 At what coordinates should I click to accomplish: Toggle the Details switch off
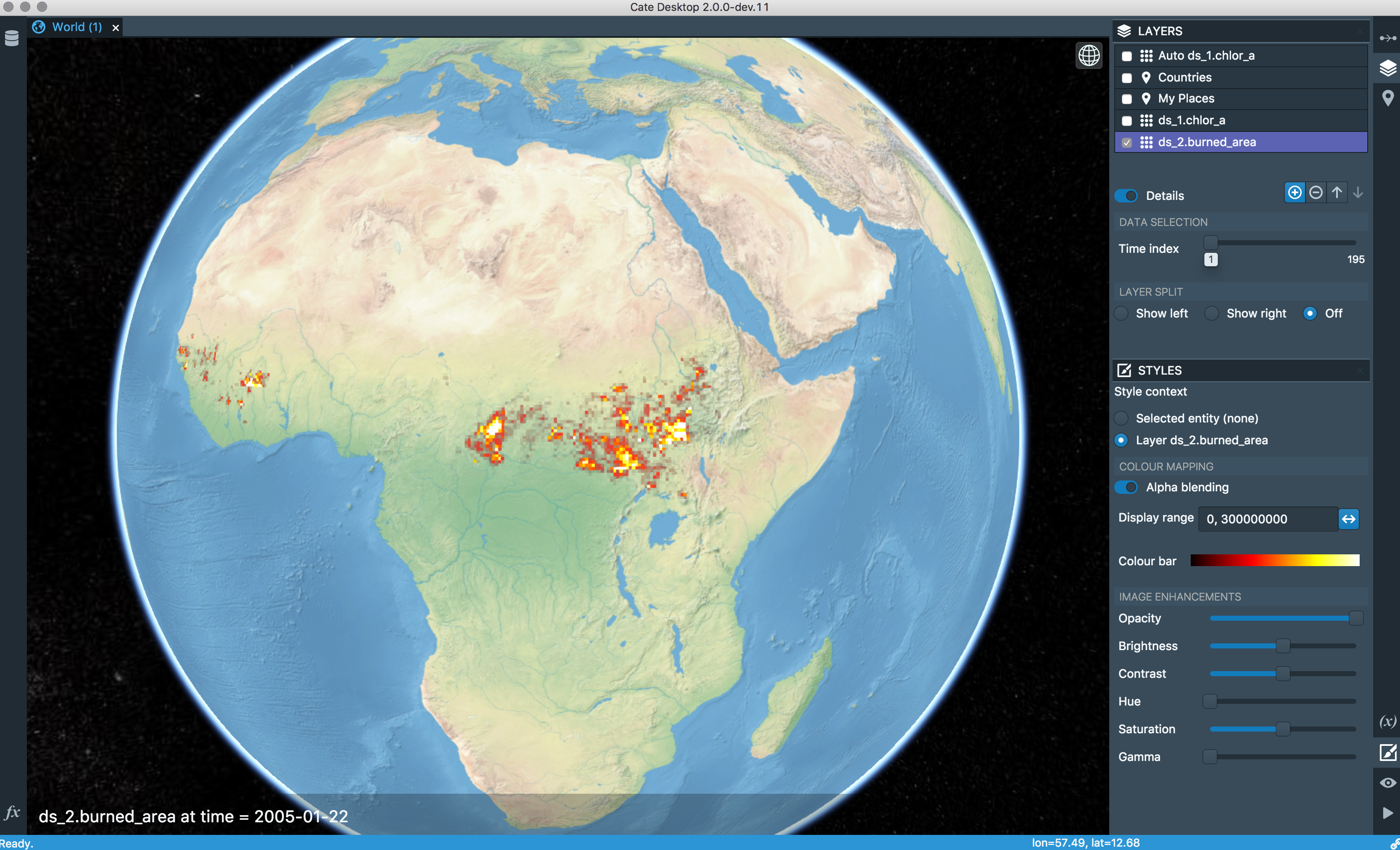pos(1126,196)
